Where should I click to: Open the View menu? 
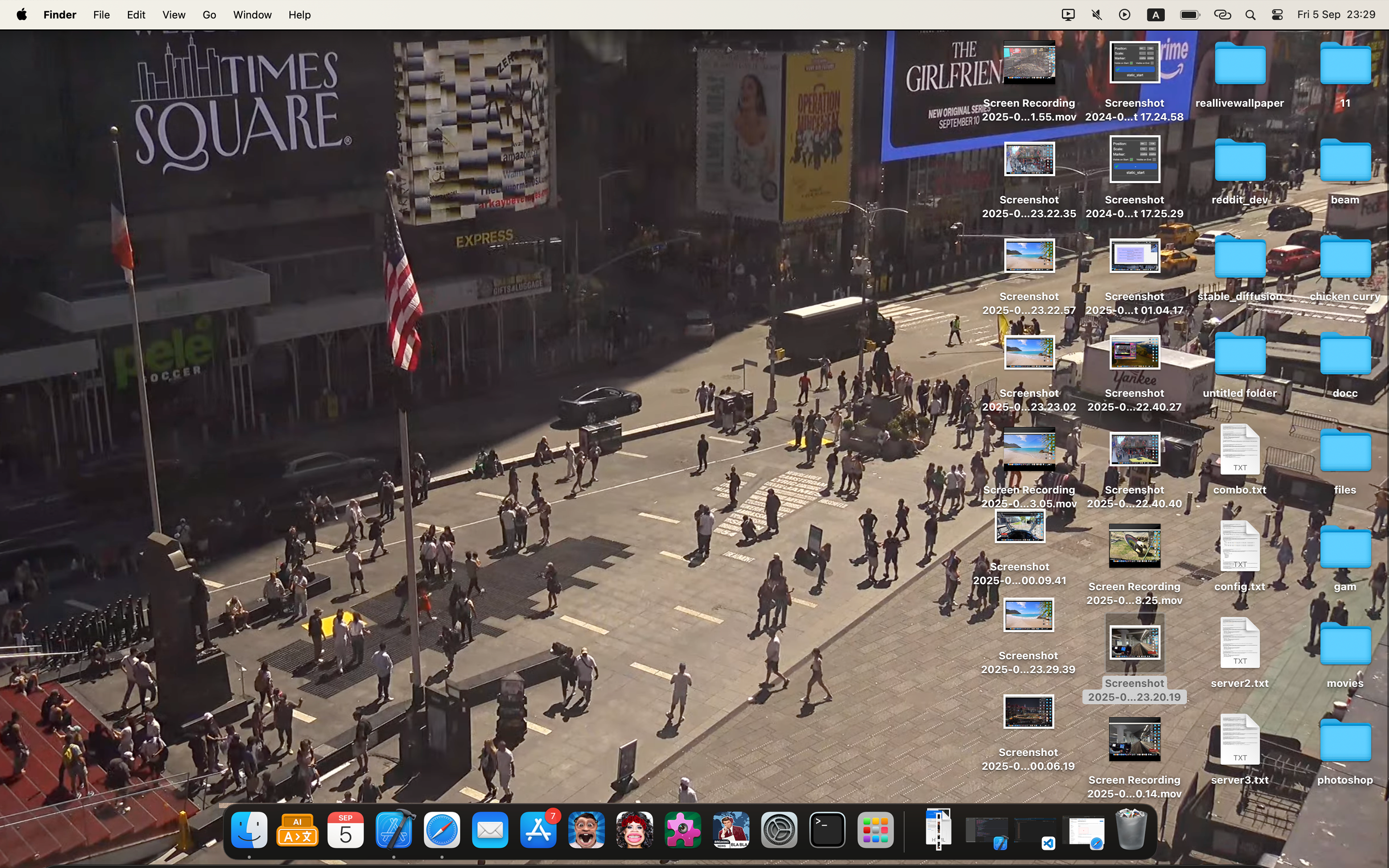coord(173,15)
